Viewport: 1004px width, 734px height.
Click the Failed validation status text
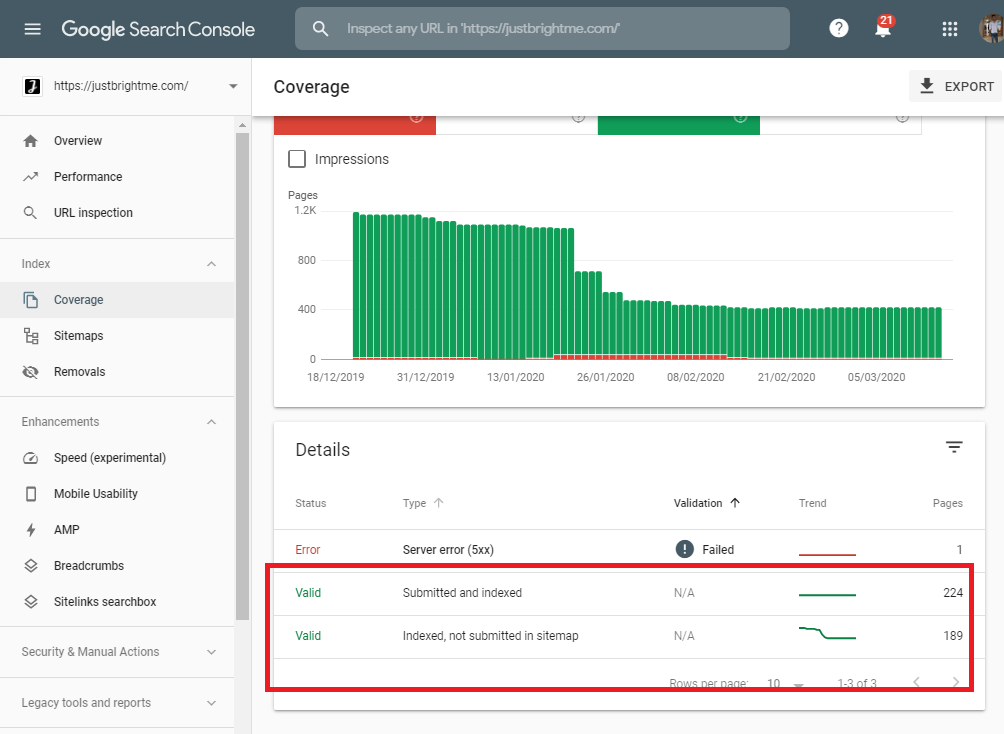click(x=718, y=550)
